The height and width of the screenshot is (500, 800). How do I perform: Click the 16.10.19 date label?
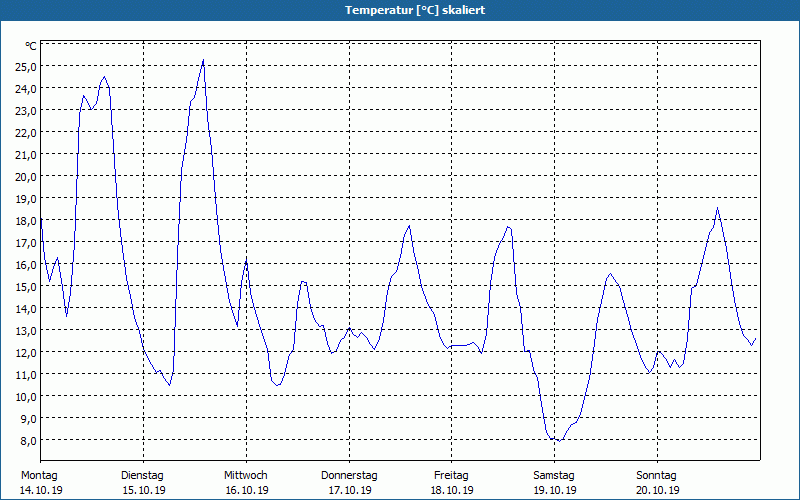point(247,490)
